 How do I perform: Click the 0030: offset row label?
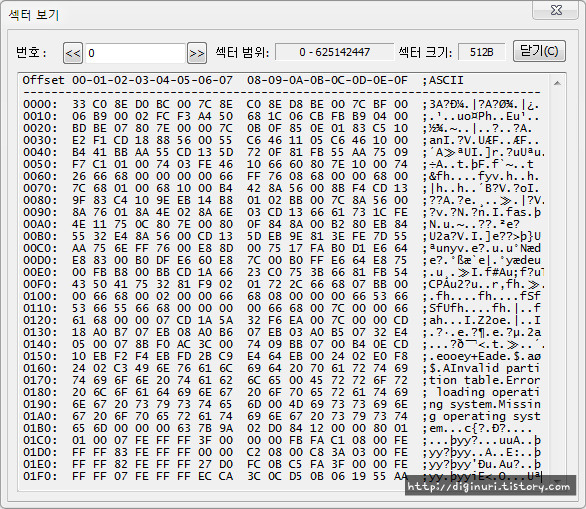[x=40, y=140]
